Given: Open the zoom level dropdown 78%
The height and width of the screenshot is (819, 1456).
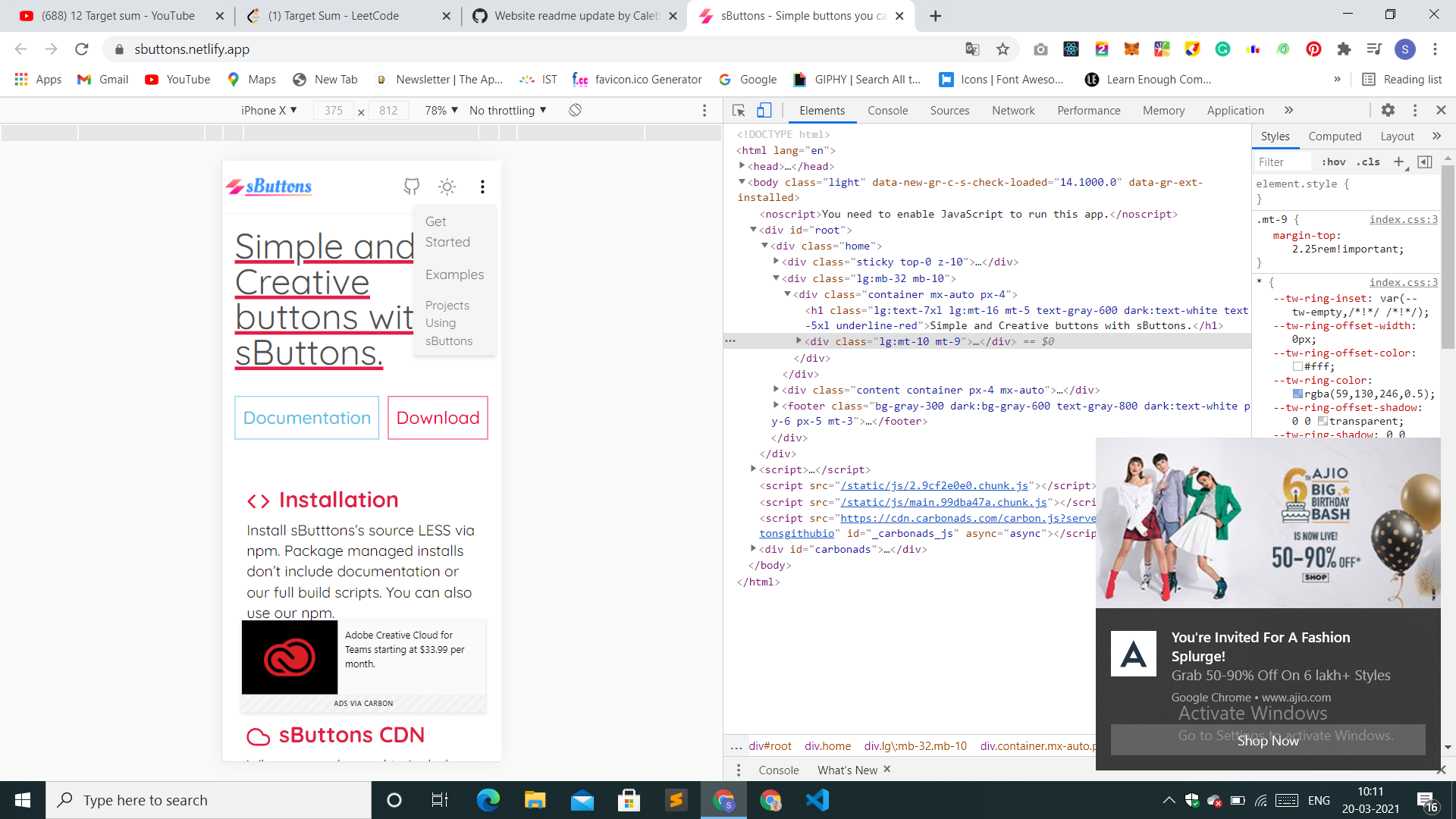Looking at the screenshot, I should 441,111.
